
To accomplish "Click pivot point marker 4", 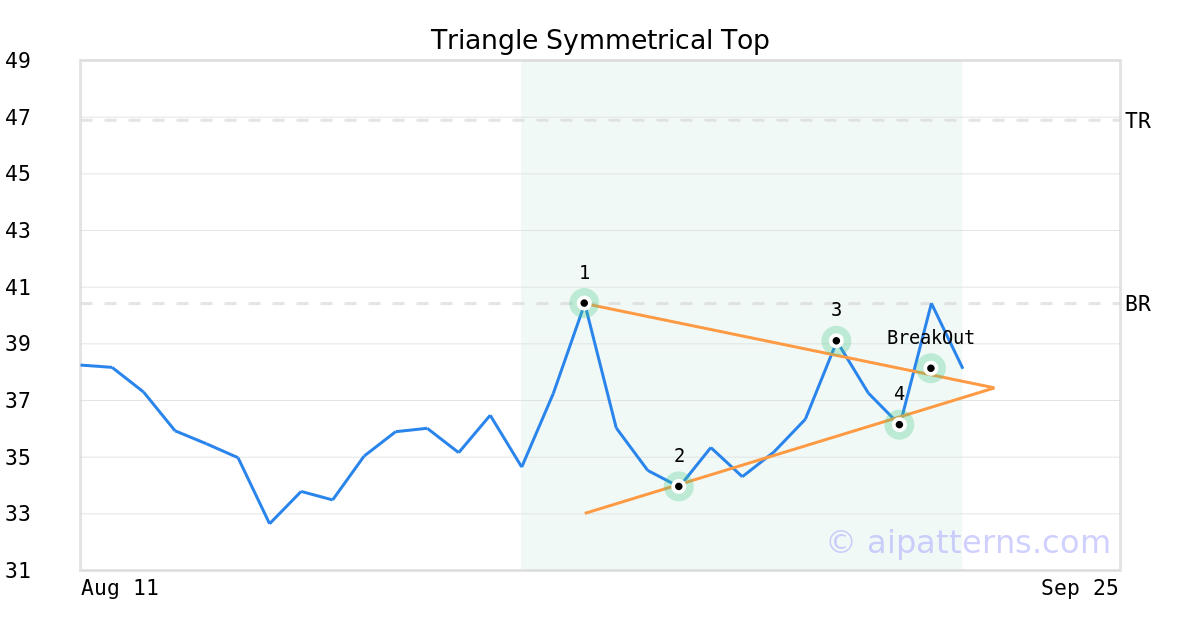I will coord(899,425).
